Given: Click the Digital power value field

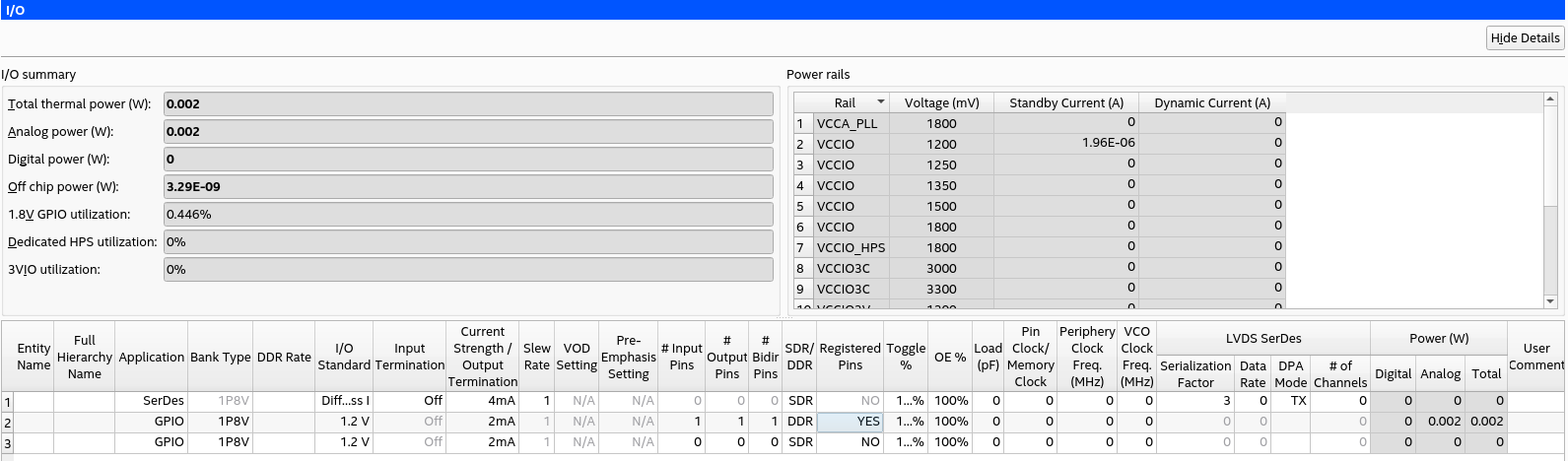Looking at the screenshot, I should coord(468,159).
